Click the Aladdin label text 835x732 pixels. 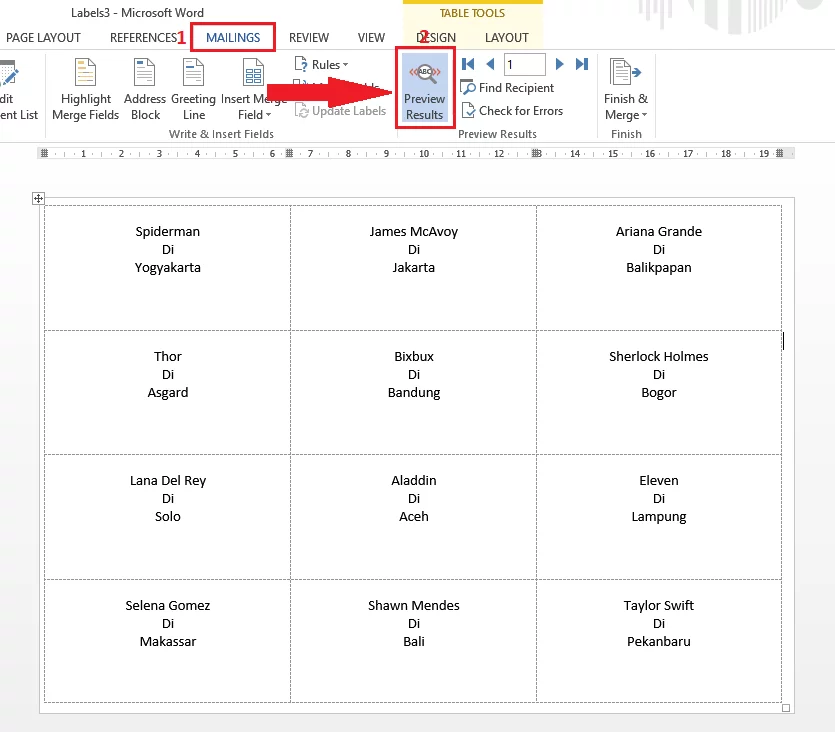pyautogui.click(x=414, y=481)
